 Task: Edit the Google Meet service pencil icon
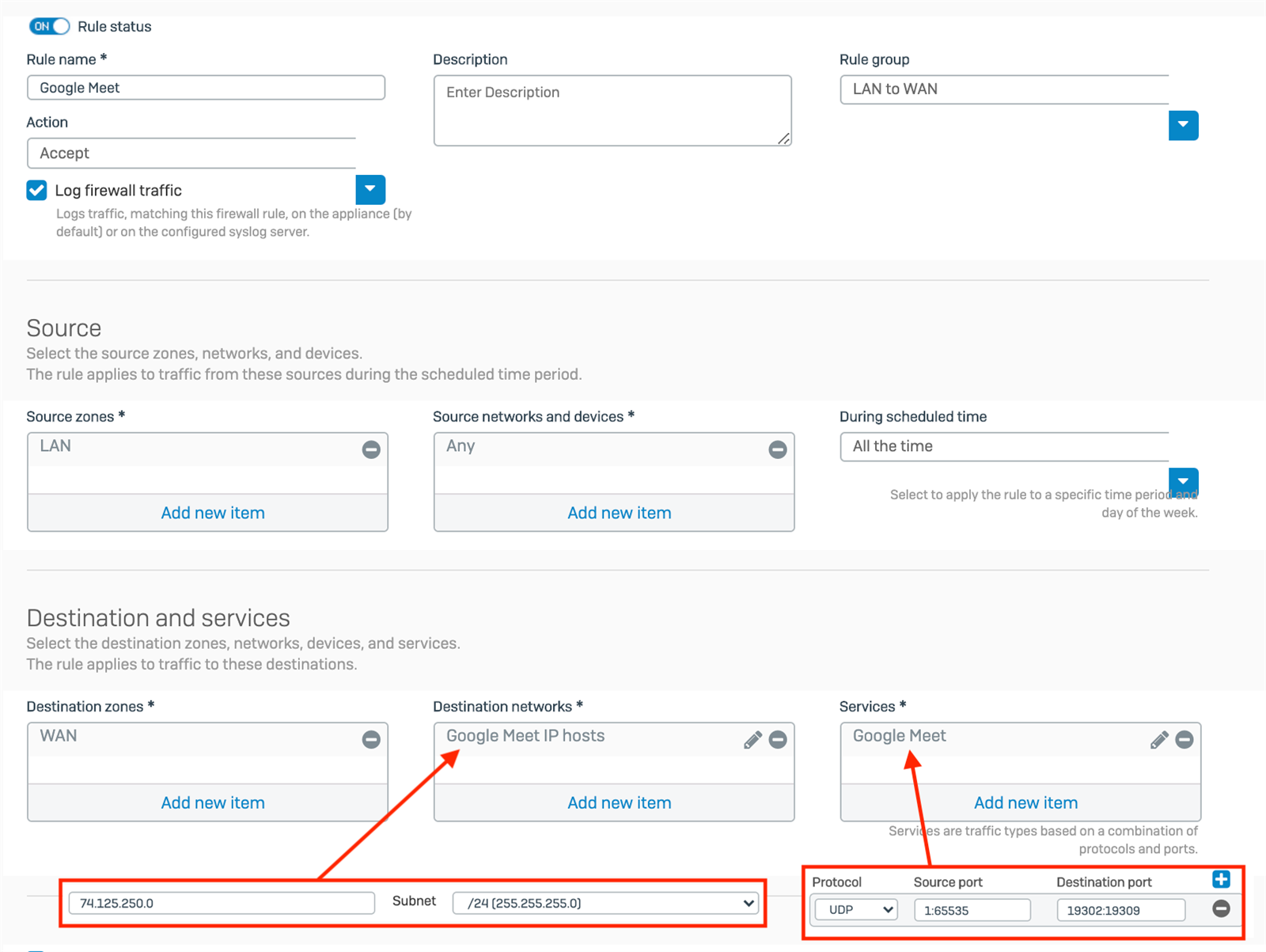click(x=1159, y=739)
